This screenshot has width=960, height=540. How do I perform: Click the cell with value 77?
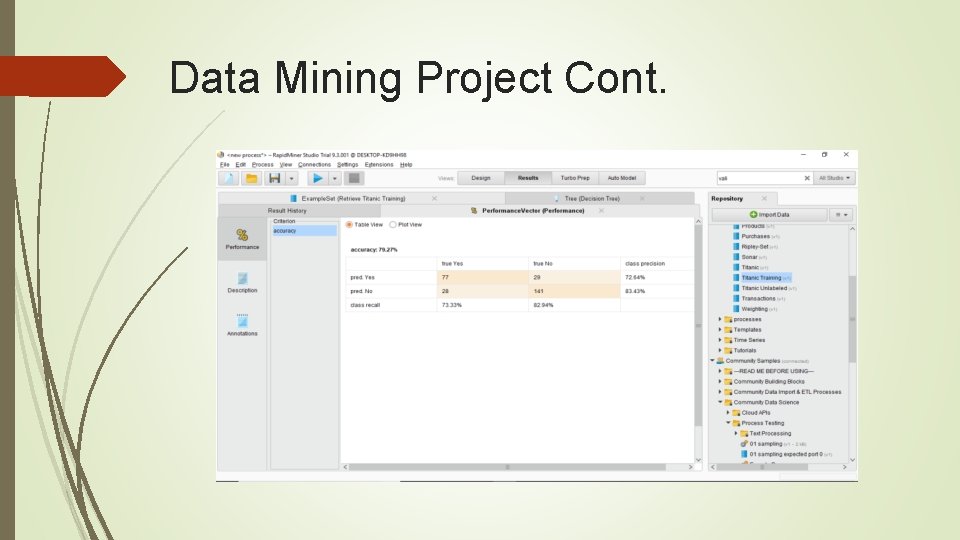pos(482,277)
